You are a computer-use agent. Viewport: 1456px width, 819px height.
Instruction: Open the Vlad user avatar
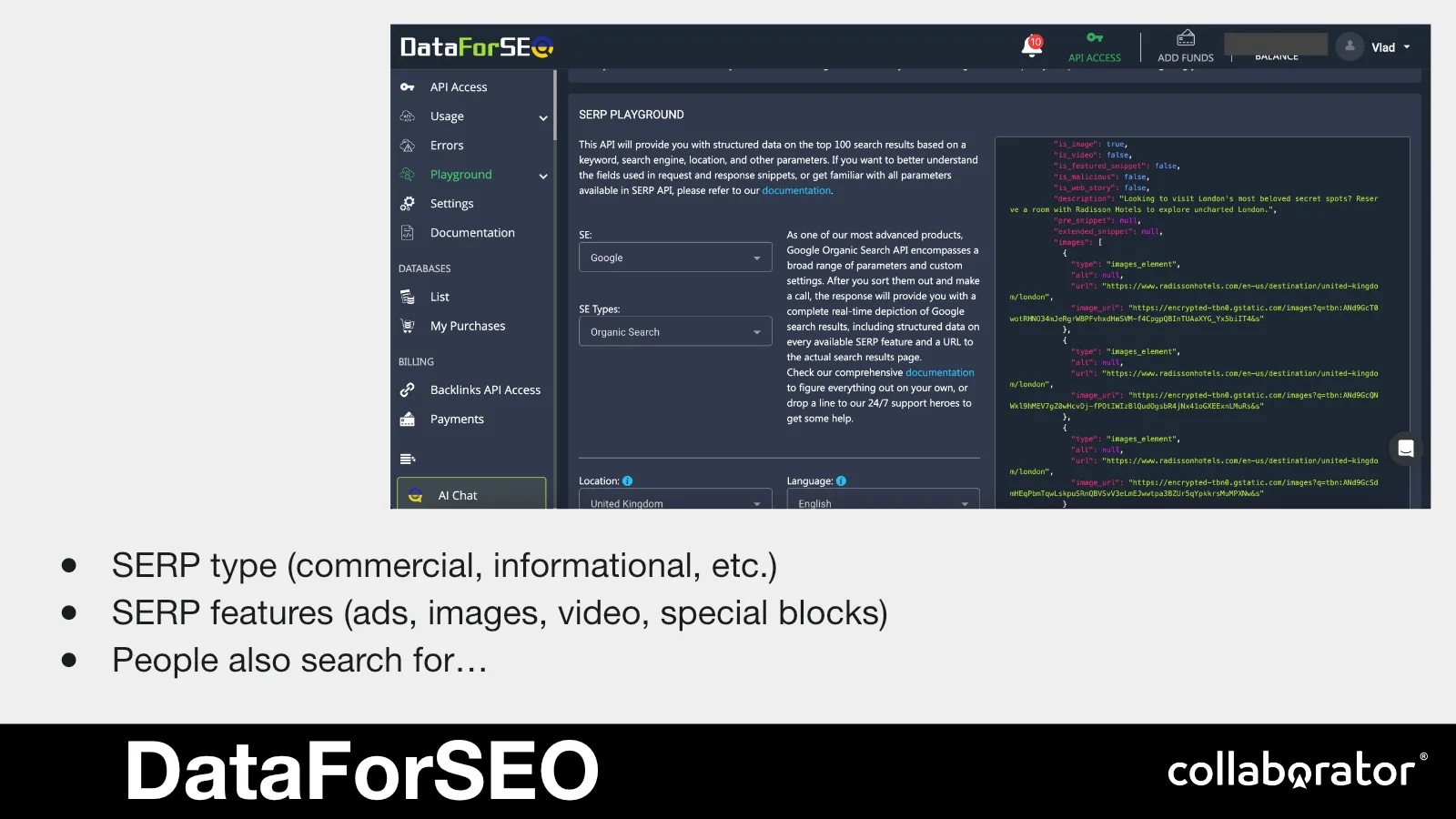(1350, 46)
